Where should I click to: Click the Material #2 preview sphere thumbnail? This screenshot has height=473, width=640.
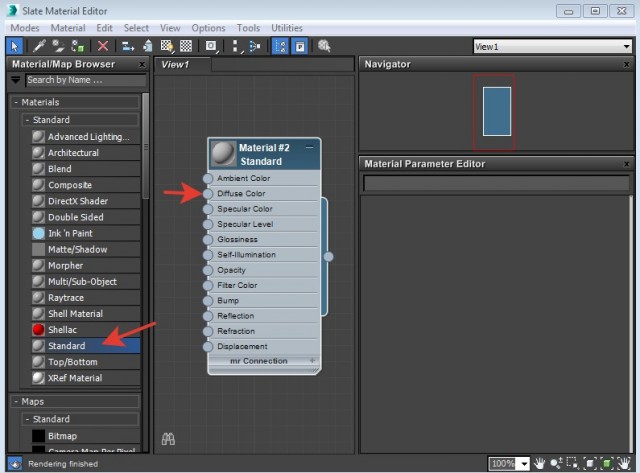coord(223,154)
